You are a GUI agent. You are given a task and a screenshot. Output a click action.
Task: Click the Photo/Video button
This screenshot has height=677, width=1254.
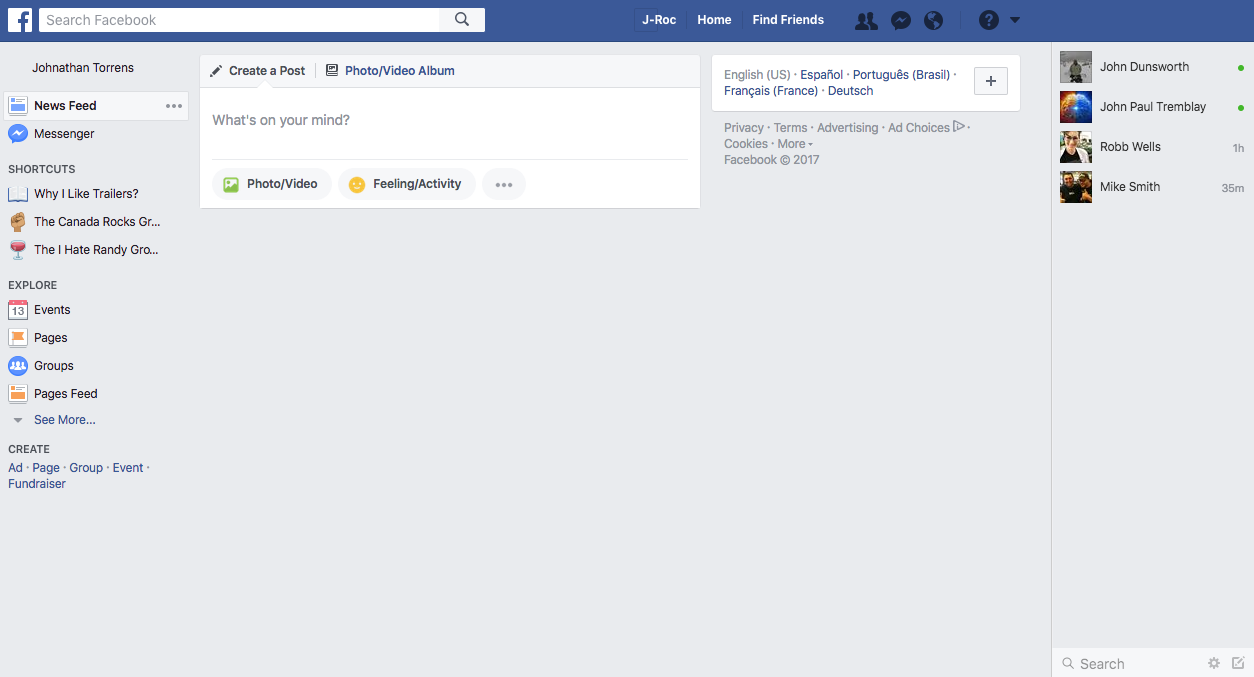(x=272, y=184)
